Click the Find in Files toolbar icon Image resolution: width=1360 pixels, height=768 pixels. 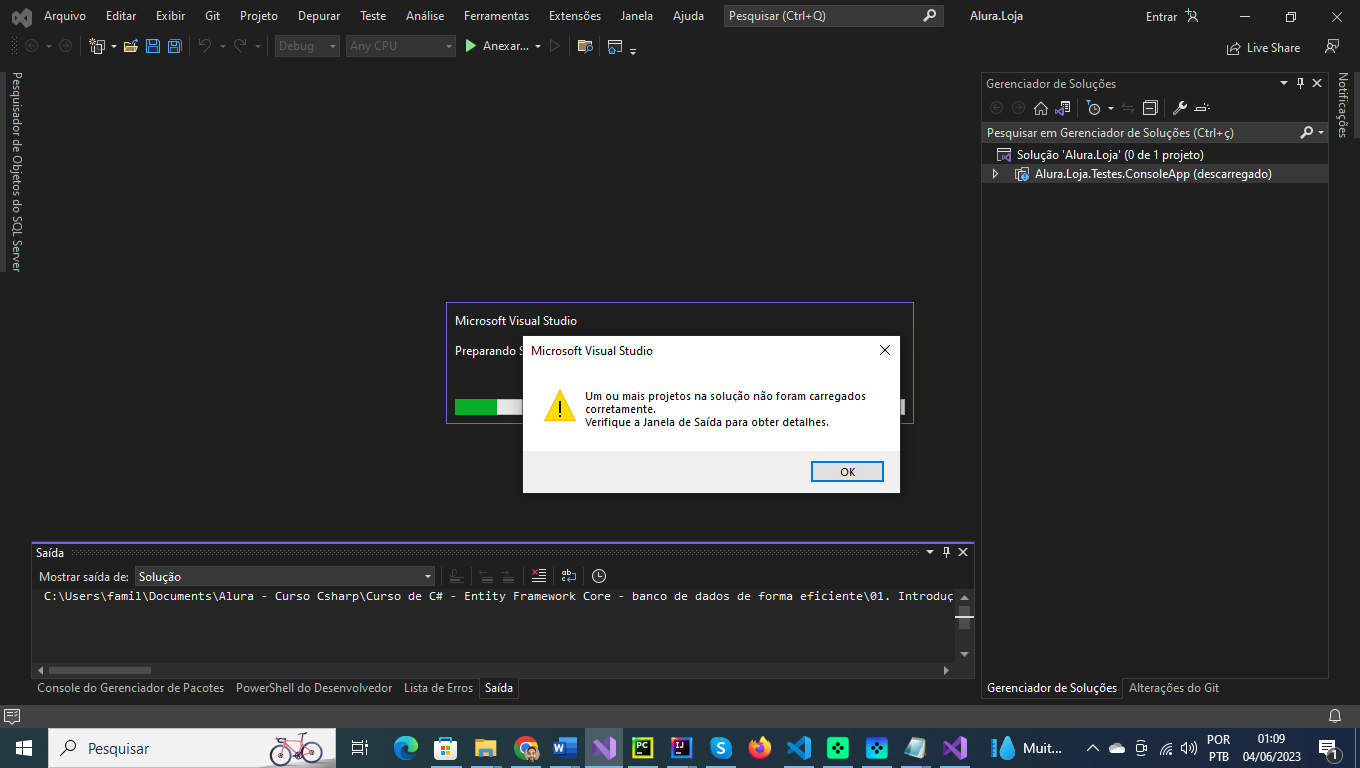coord(585,46)
